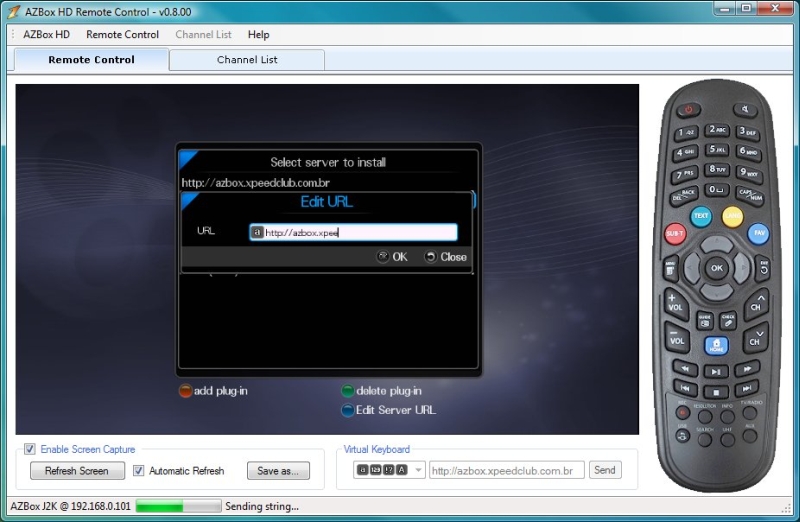Click the status bar progress indicator
Screen dimensions: 800x522
coord(179,506)
